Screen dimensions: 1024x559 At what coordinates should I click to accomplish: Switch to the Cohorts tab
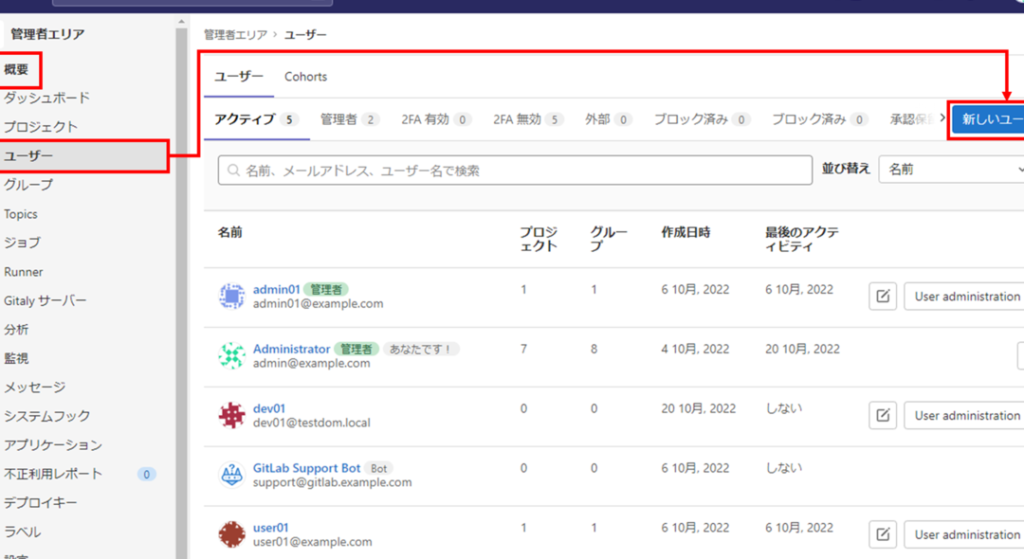(x=305, y=77)
